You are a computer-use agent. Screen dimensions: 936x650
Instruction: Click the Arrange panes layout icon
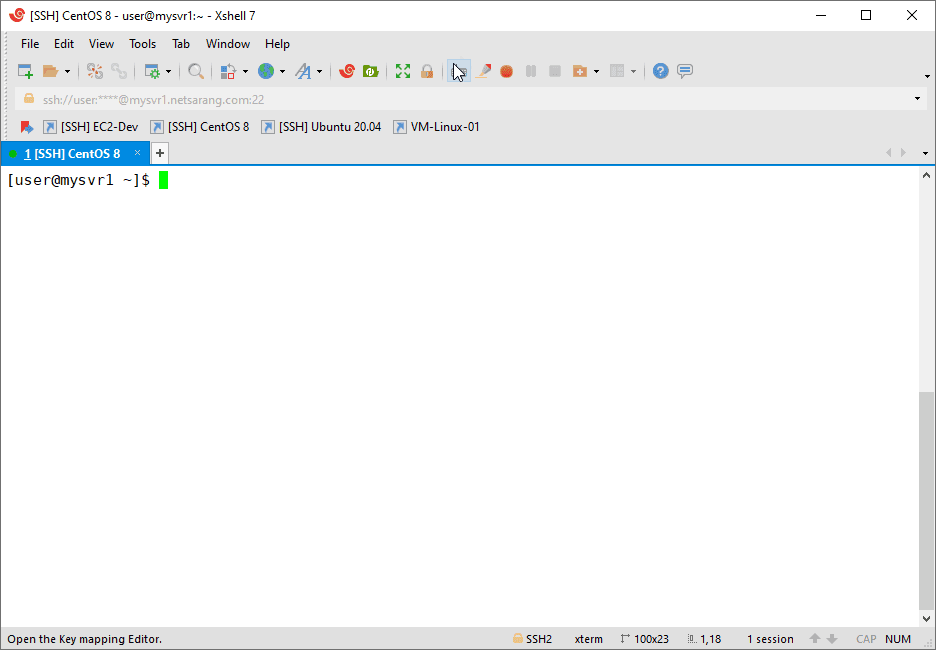point(617,72)
